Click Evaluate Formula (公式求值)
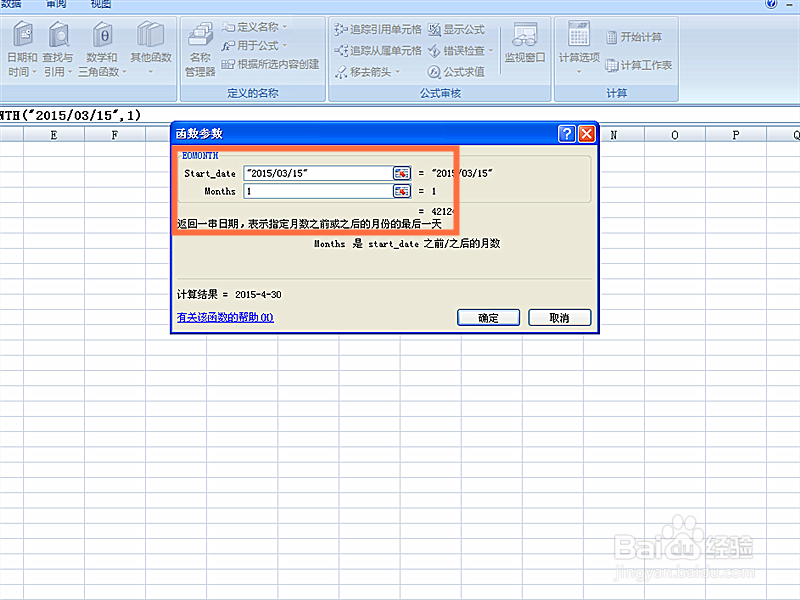The width and height of the screenshot is (800, 600). pos(456,72)
